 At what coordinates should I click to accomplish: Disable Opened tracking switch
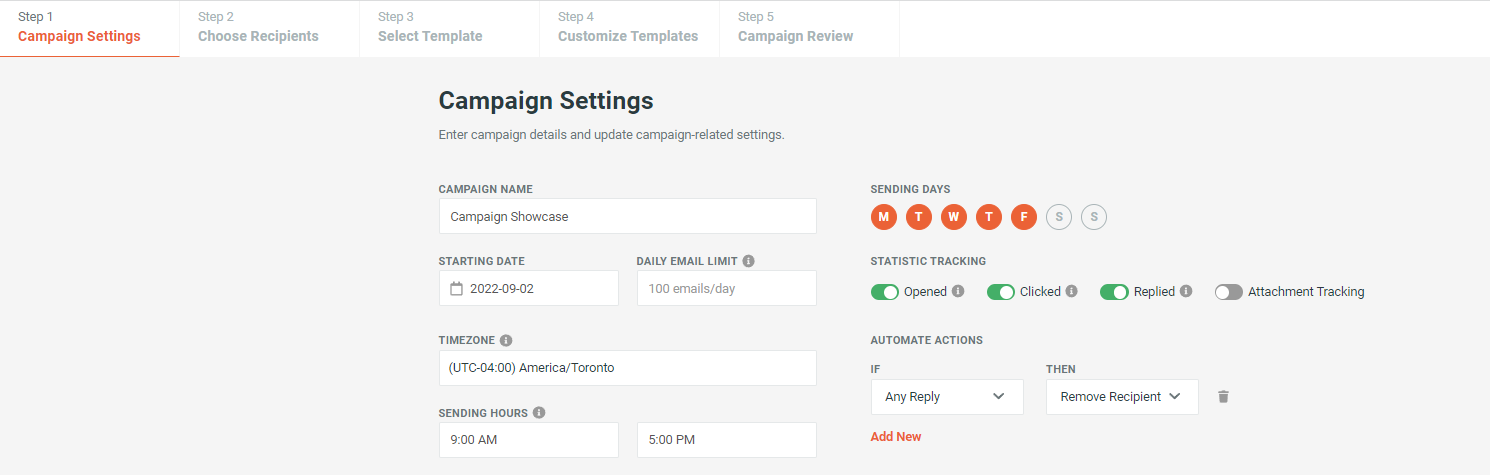(x=885, y=292)
